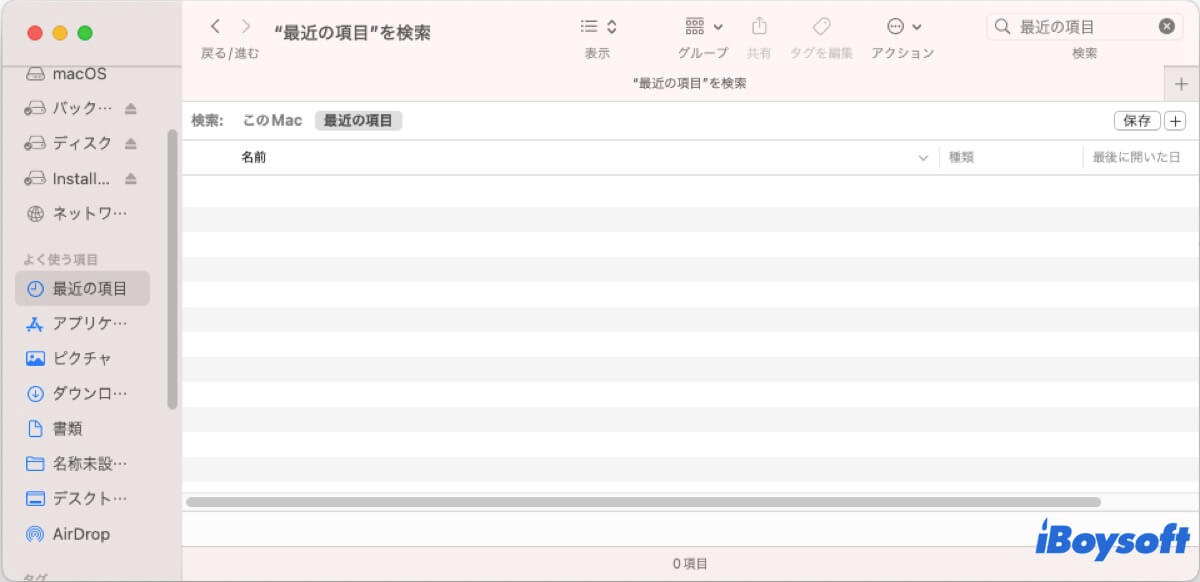Eject the バック… volume in the sidebar
The height and width of the screenshot is (582, 1200).
(131, 109)
